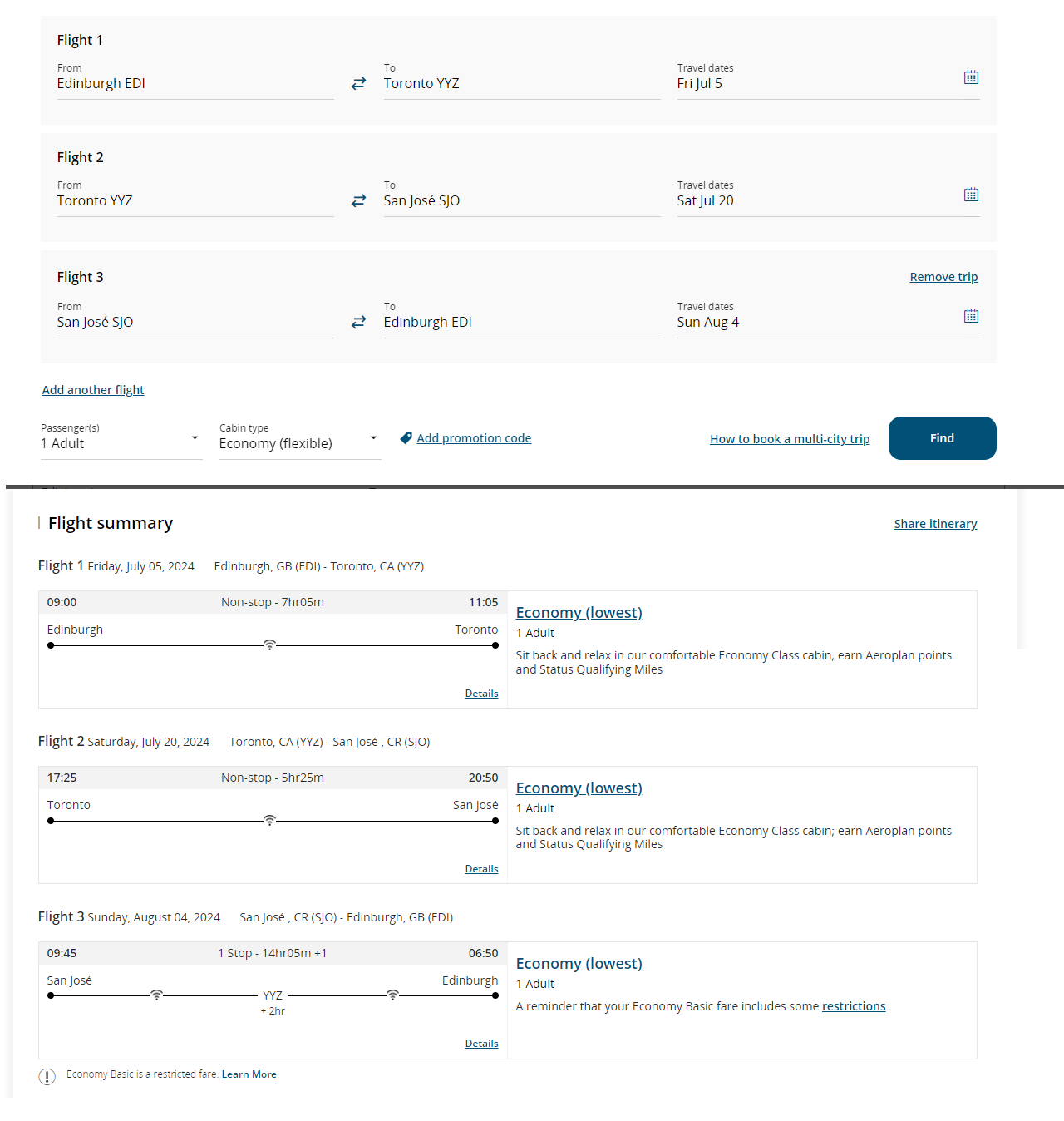Screen dimensions: 1064x1121
Task: Swap Toronto and San José in Flight 2
Action: [x=358, y=201]
